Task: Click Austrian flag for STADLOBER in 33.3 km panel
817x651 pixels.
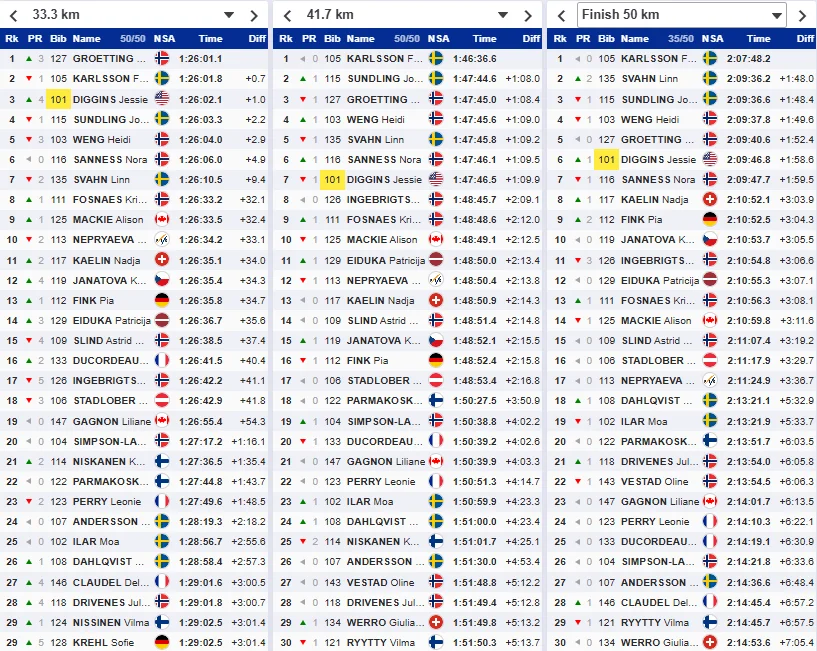Action: [162, 400]
